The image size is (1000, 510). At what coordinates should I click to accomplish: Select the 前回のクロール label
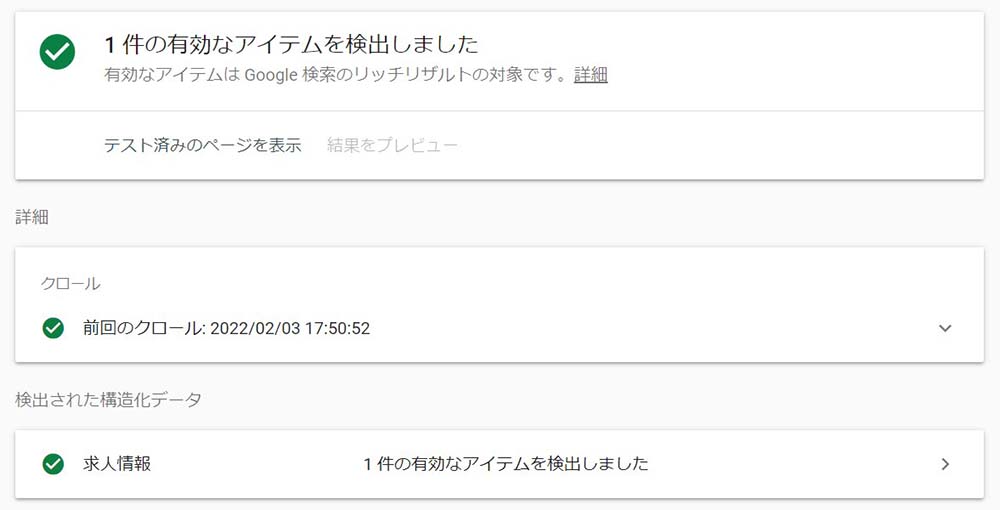click(x=144, y=328)
